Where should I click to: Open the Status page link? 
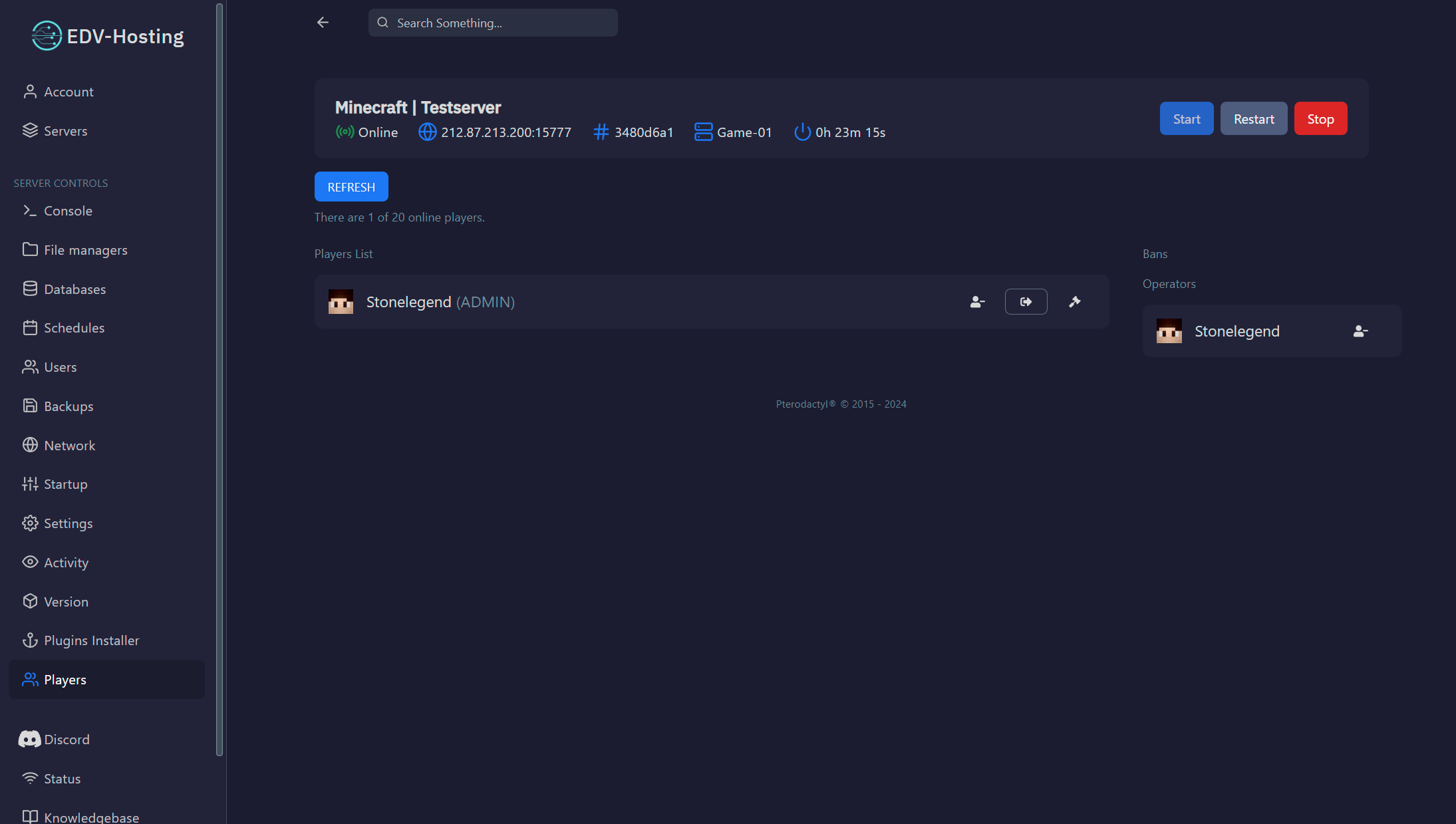click(x=106, y=779)
